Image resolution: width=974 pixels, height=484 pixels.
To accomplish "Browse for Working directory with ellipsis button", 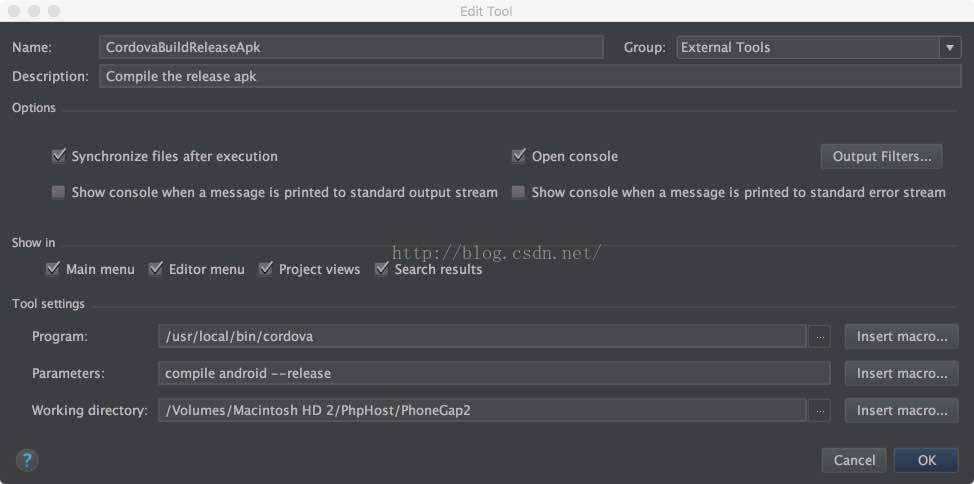I will click(819, 411).
